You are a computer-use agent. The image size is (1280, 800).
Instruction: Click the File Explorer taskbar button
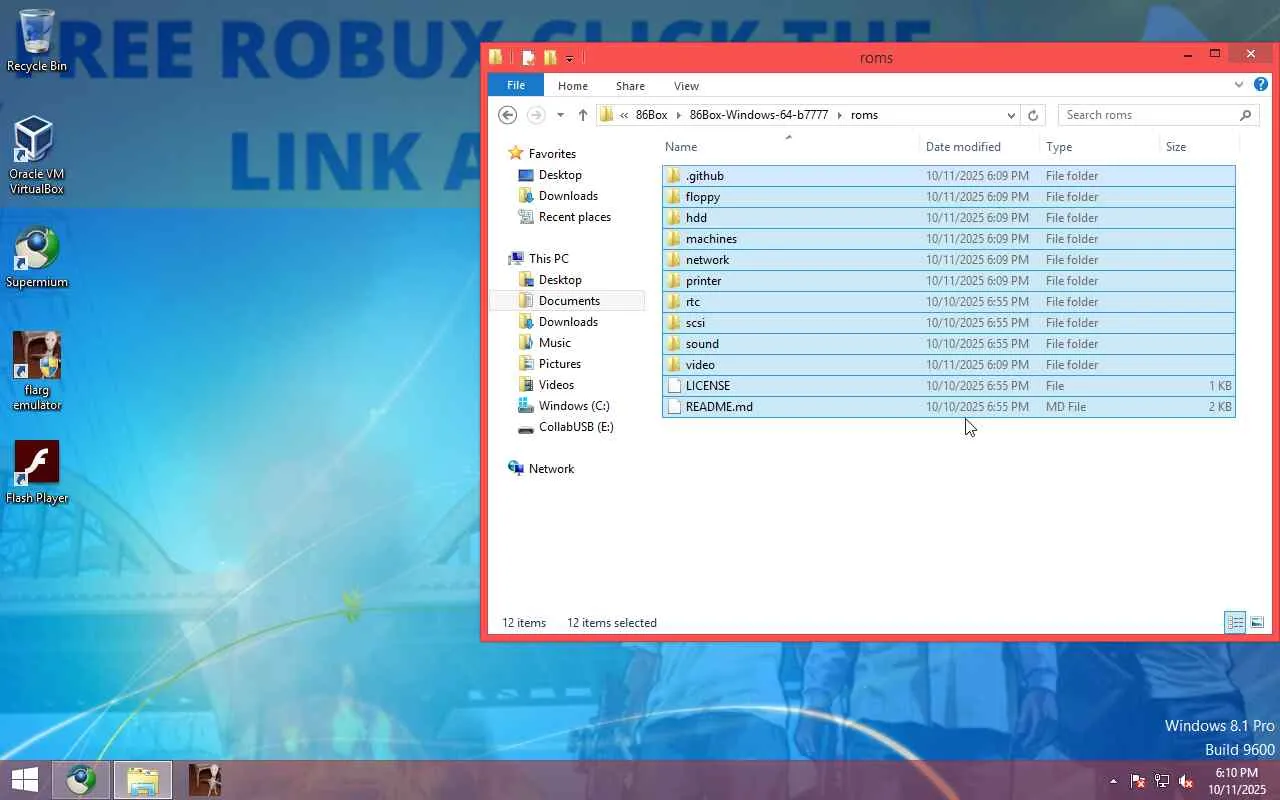coord(143,780)
